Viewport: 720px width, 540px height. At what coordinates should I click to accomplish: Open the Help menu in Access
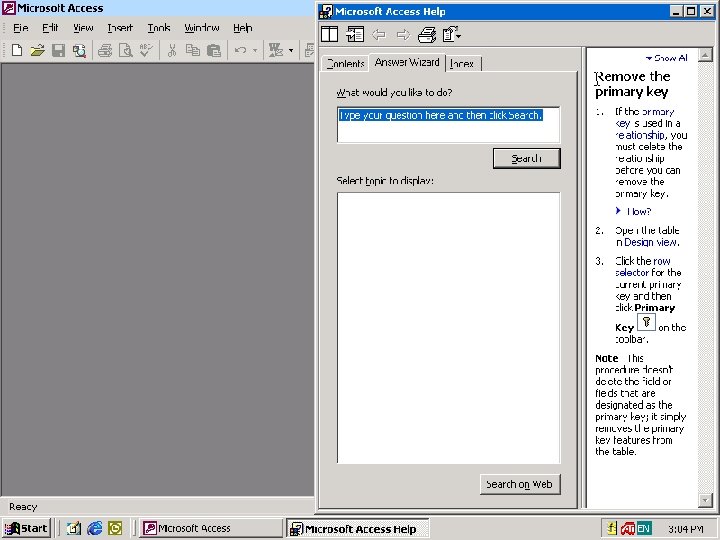242,28
